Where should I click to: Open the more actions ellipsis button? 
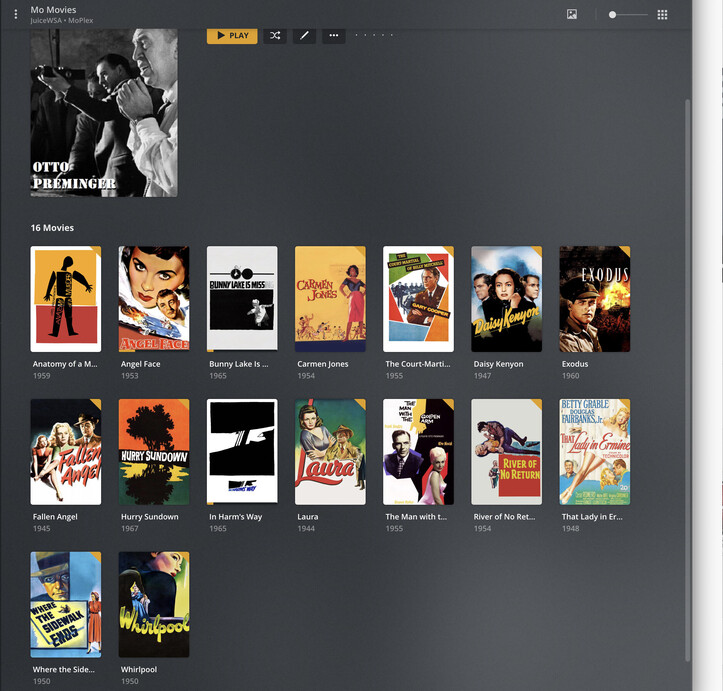(x=334, y=35)
